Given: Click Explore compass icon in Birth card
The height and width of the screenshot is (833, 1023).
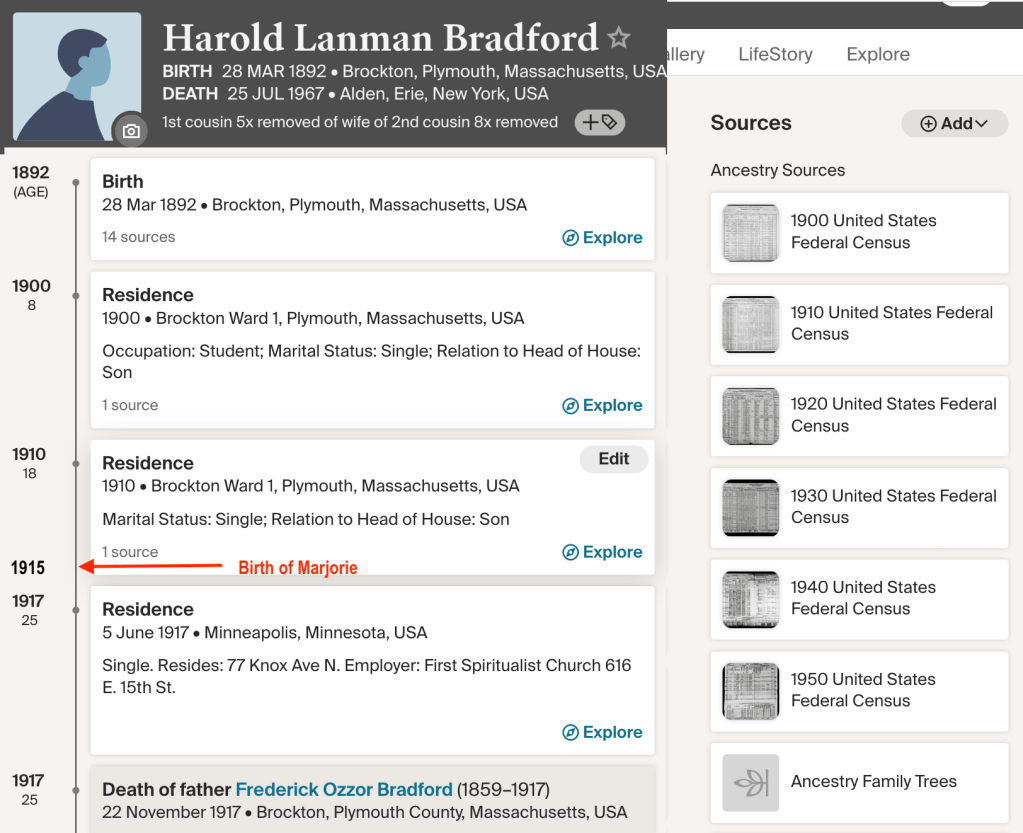Looking at the screenshot, I should pyautogui.click(x=571, y=238).
